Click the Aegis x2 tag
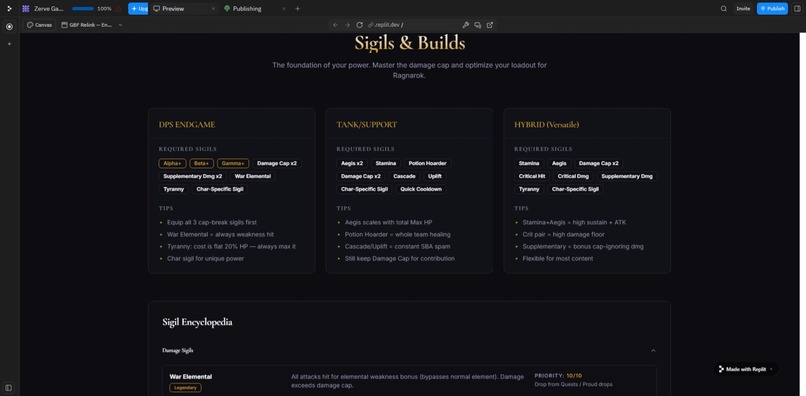 click(x=352, y=163)
